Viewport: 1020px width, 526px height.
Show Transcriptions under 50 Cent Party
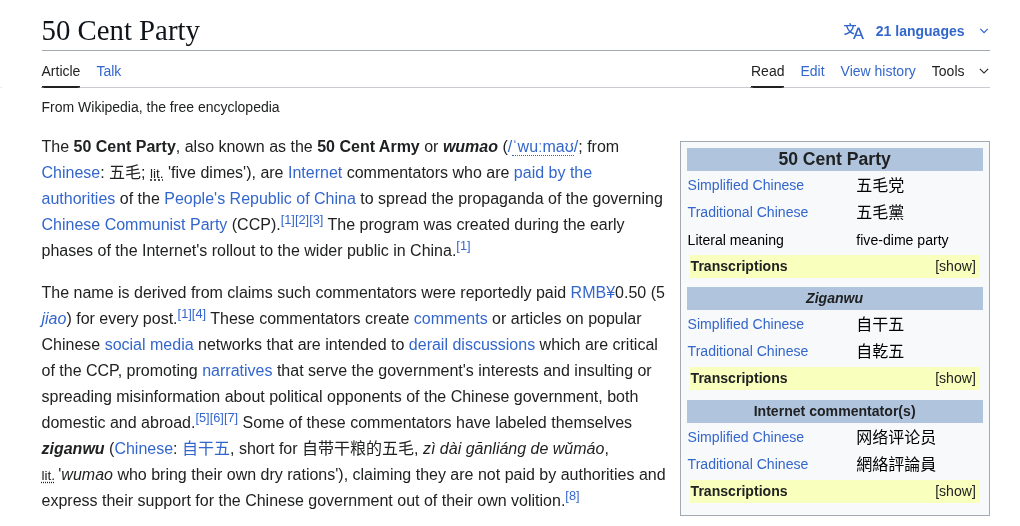(x=955, y=266)
